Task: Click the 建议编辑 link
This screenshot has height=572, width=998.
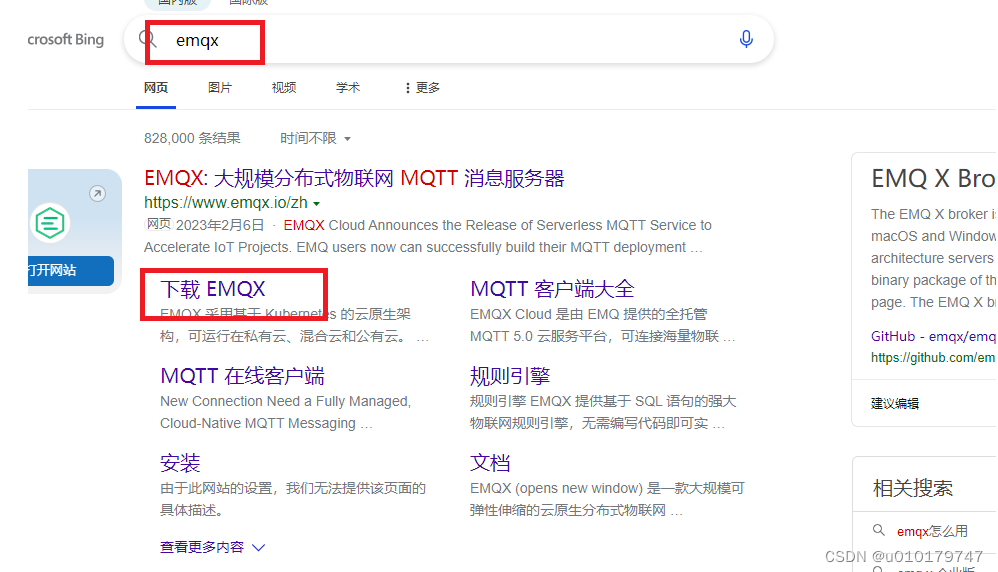Action: point(895,403)
